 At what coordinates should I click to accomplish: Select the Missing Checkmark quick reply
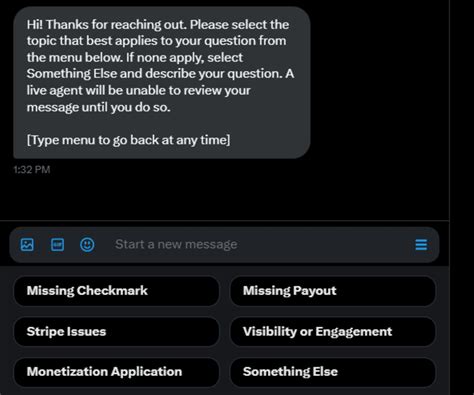(x=116, y=291)
